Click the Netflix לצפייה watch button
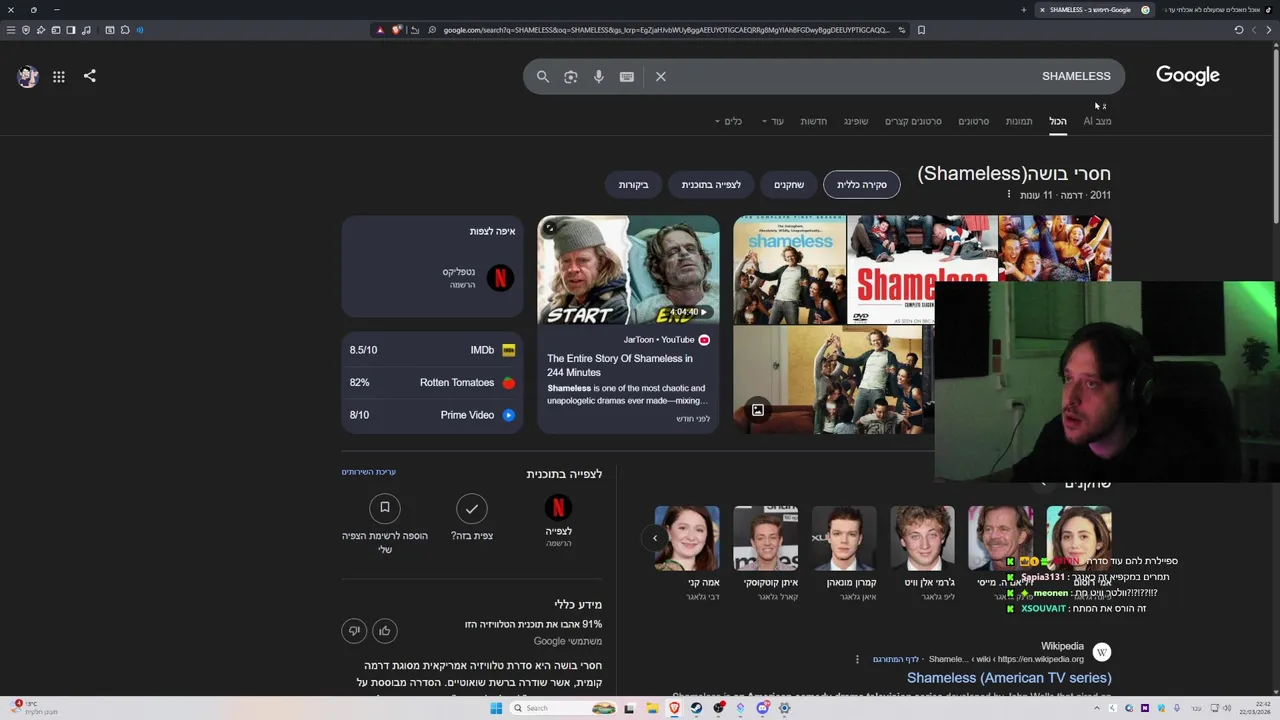Viewport: 1280px width, 720px height. tap(558, 520)
